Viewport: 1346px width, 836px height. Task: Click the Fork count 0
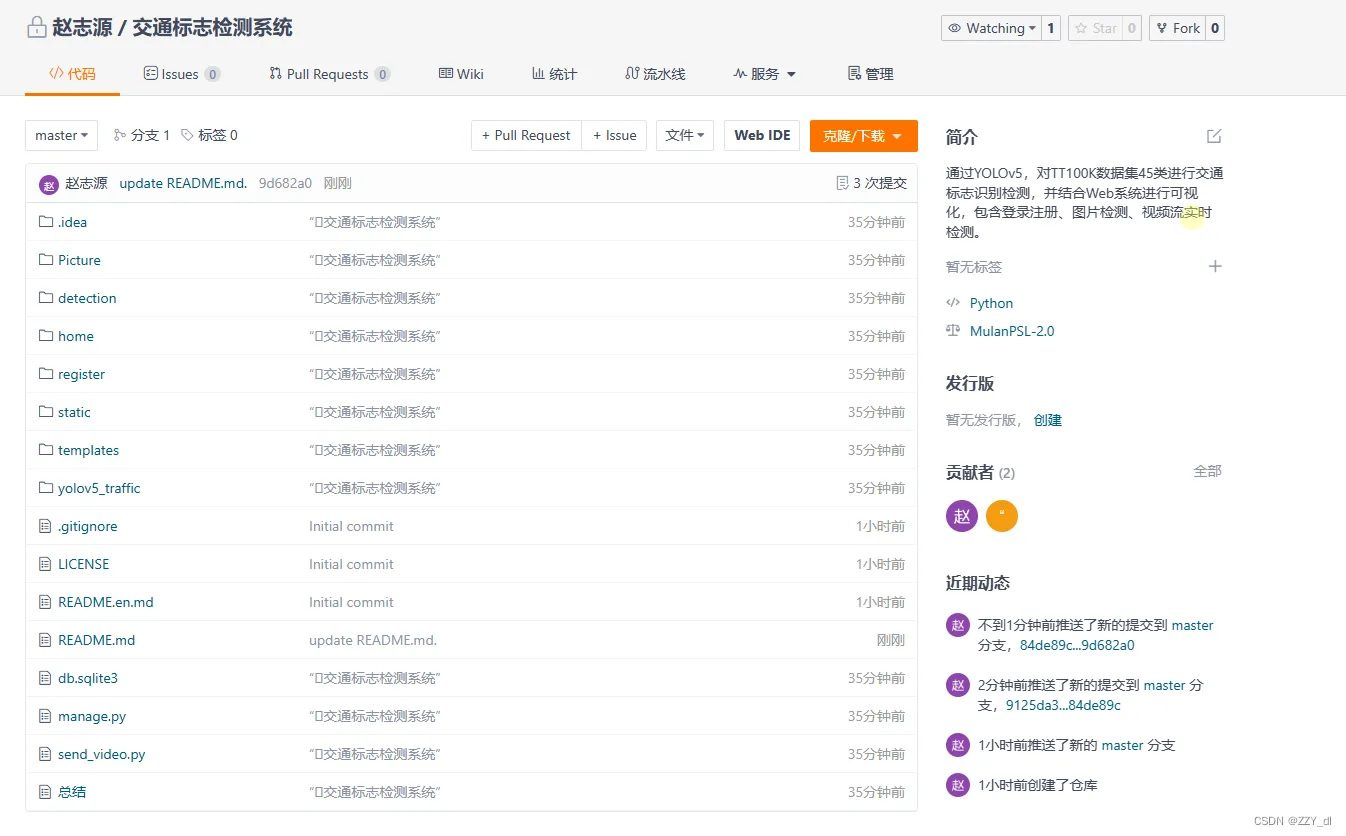pyautogui.click(x=1215, y=28)
